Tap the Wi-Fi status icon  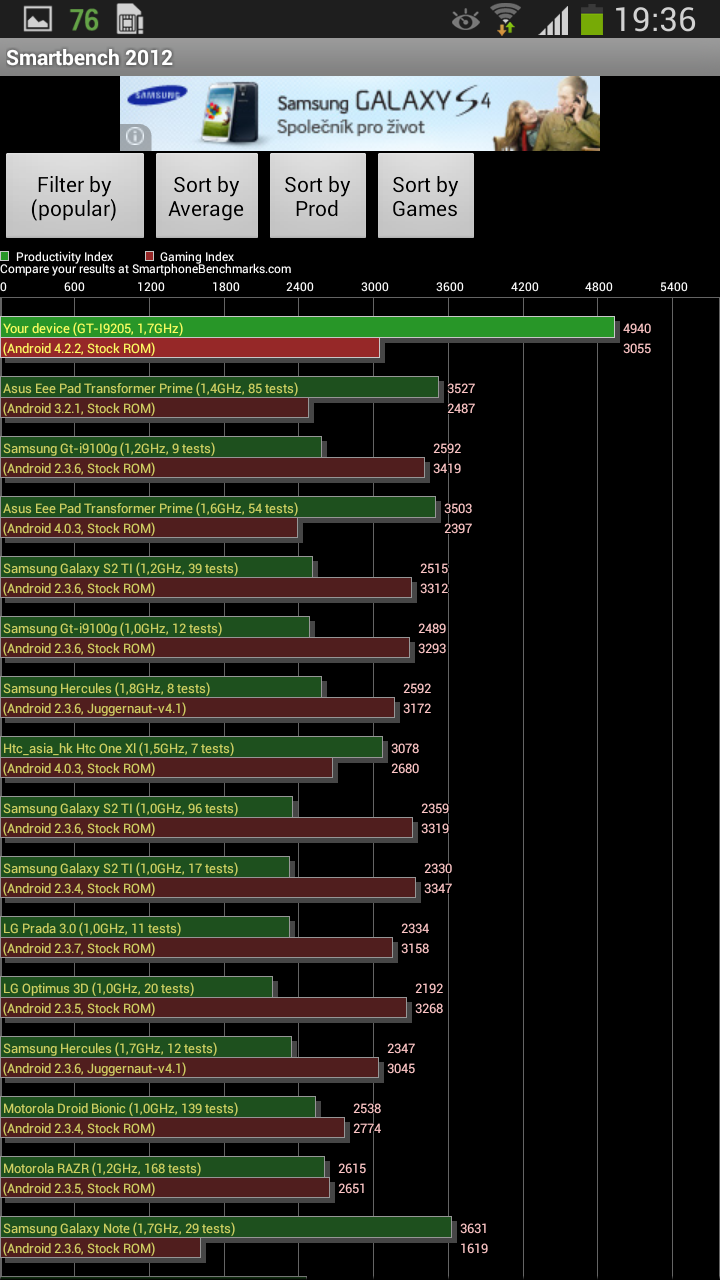(x=507, y=19)
